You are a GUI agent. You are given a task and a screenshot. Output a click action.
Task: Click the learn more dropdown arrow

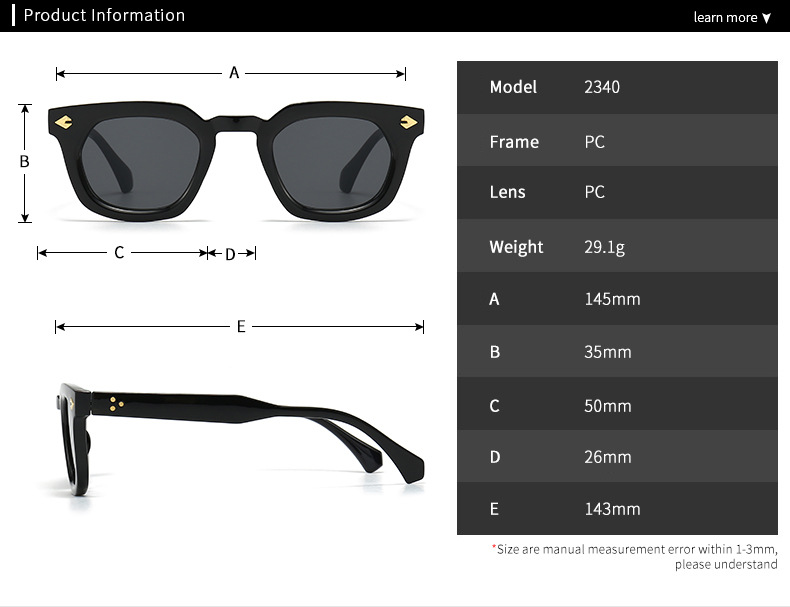pyautogui.click(x=766, y=18)
